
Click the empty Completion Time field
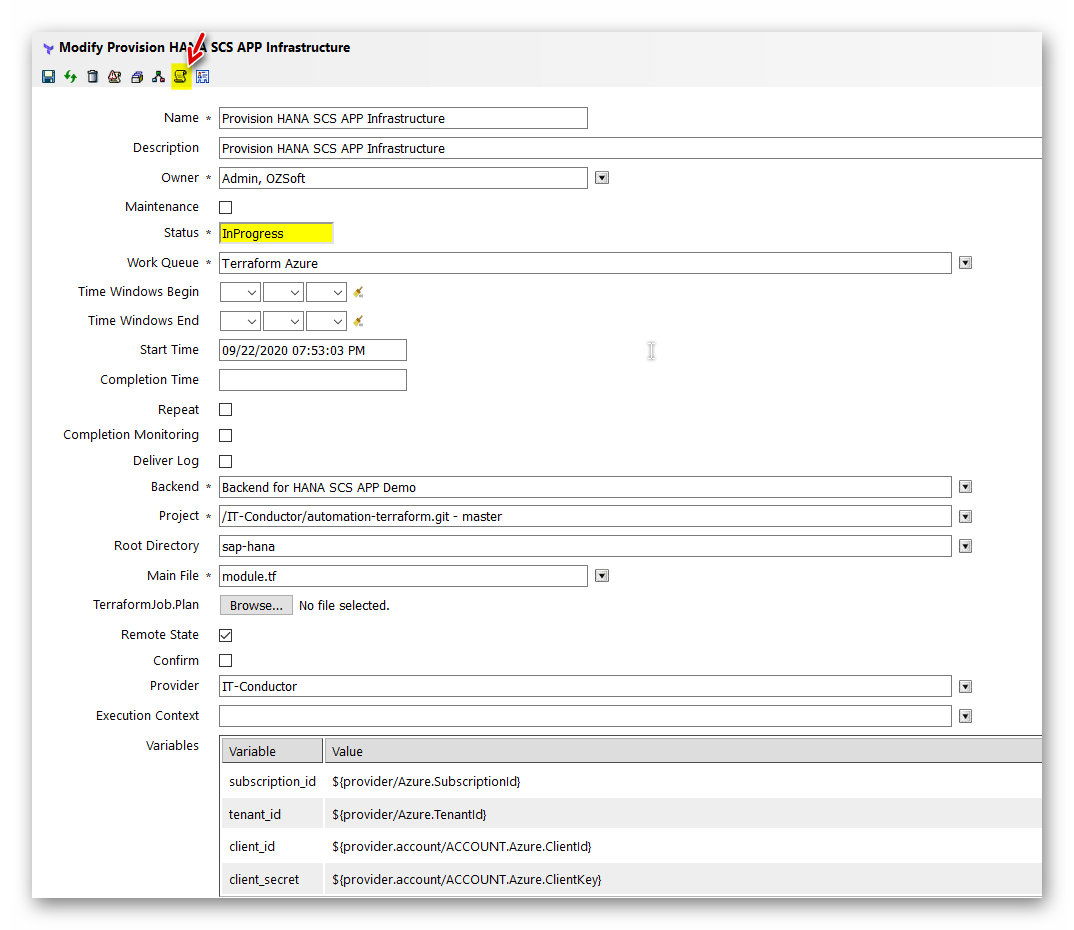point(313,380)
